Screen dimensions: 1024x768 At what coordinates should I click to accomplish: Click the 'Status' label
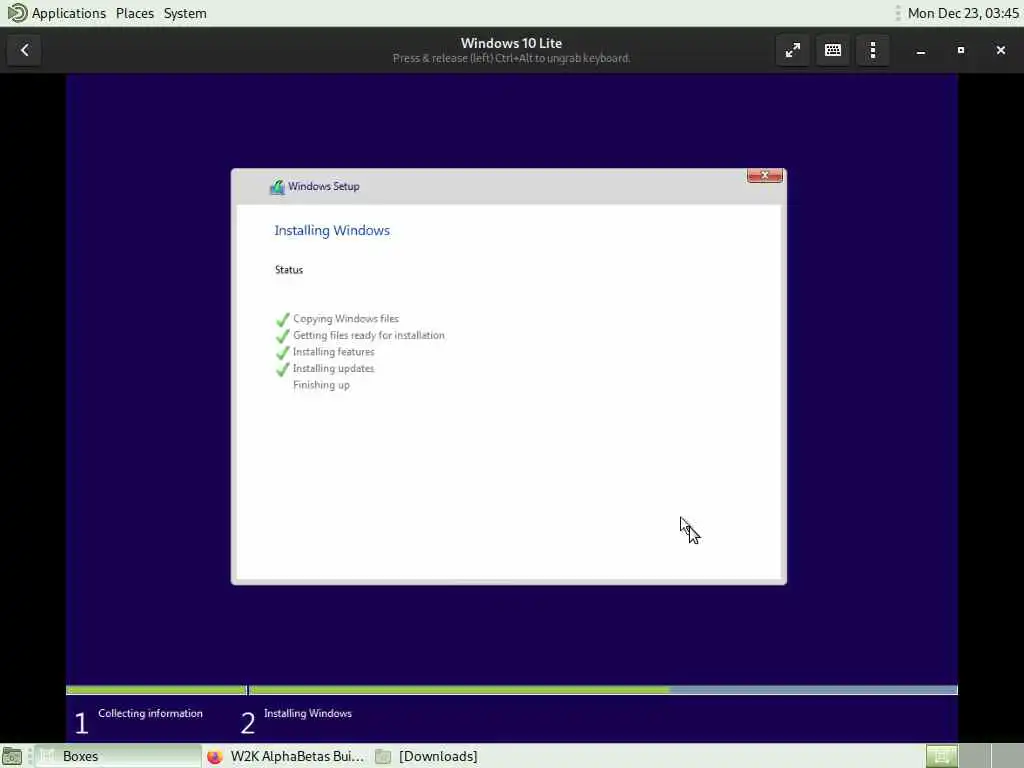pyautogui.click(x=289, y=270)
